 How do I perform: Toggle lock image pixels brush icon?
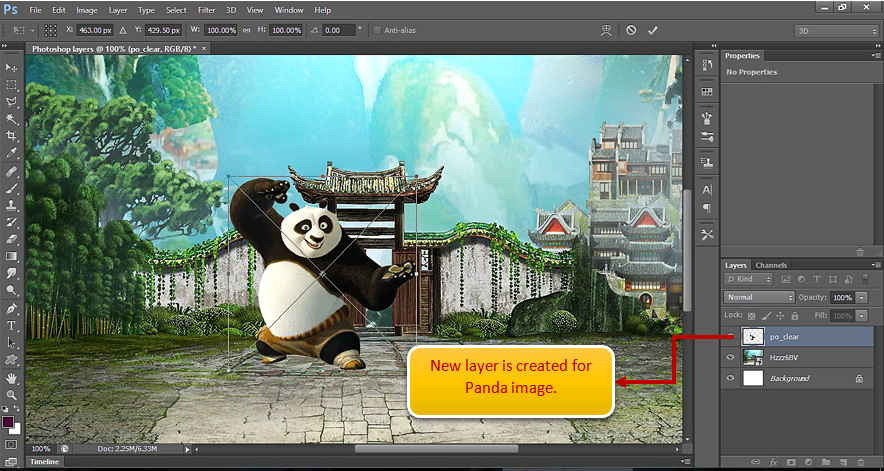pyautogui.click(x=766, y=316)
